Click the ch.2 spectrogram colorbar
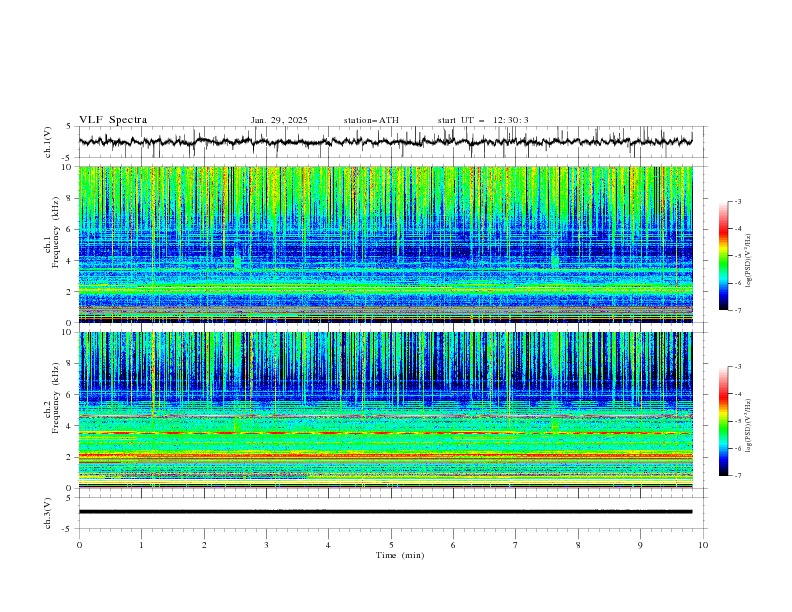Viewport: 792px width, 612px height. [x=723, y=421]
